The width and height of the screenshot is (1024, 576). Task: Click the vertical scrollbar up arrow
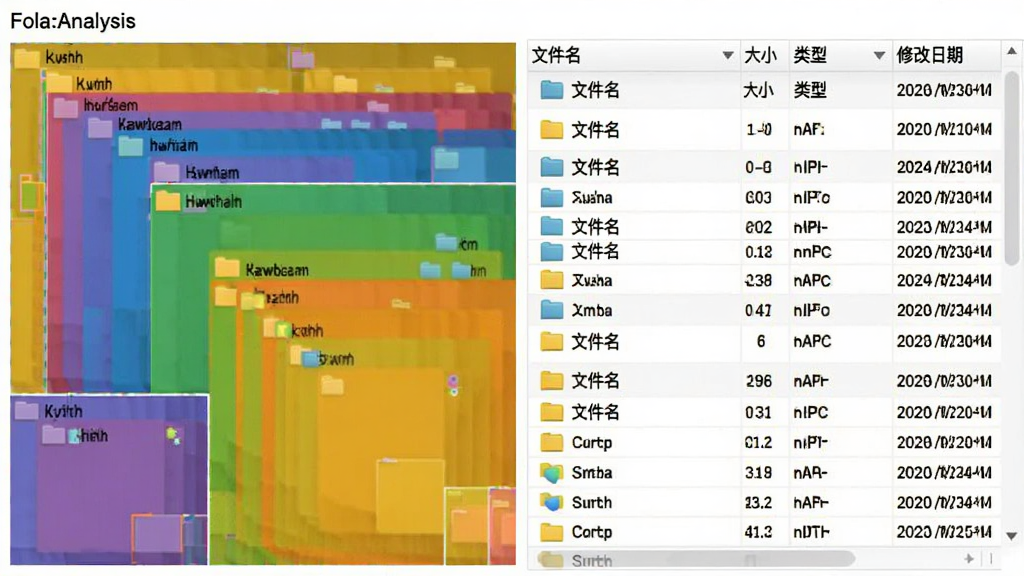point(1012,51)
